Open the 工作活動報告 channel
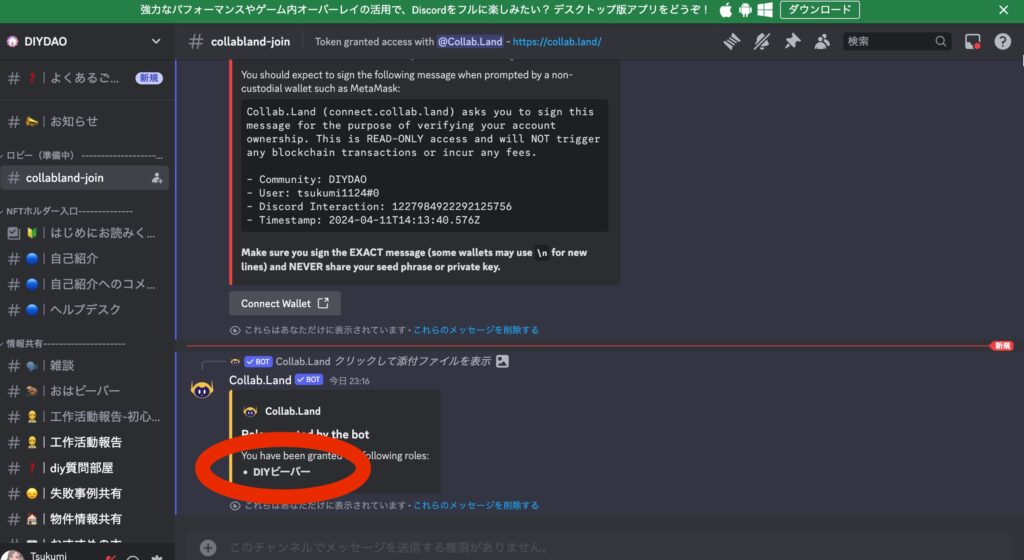 (85, 442)
